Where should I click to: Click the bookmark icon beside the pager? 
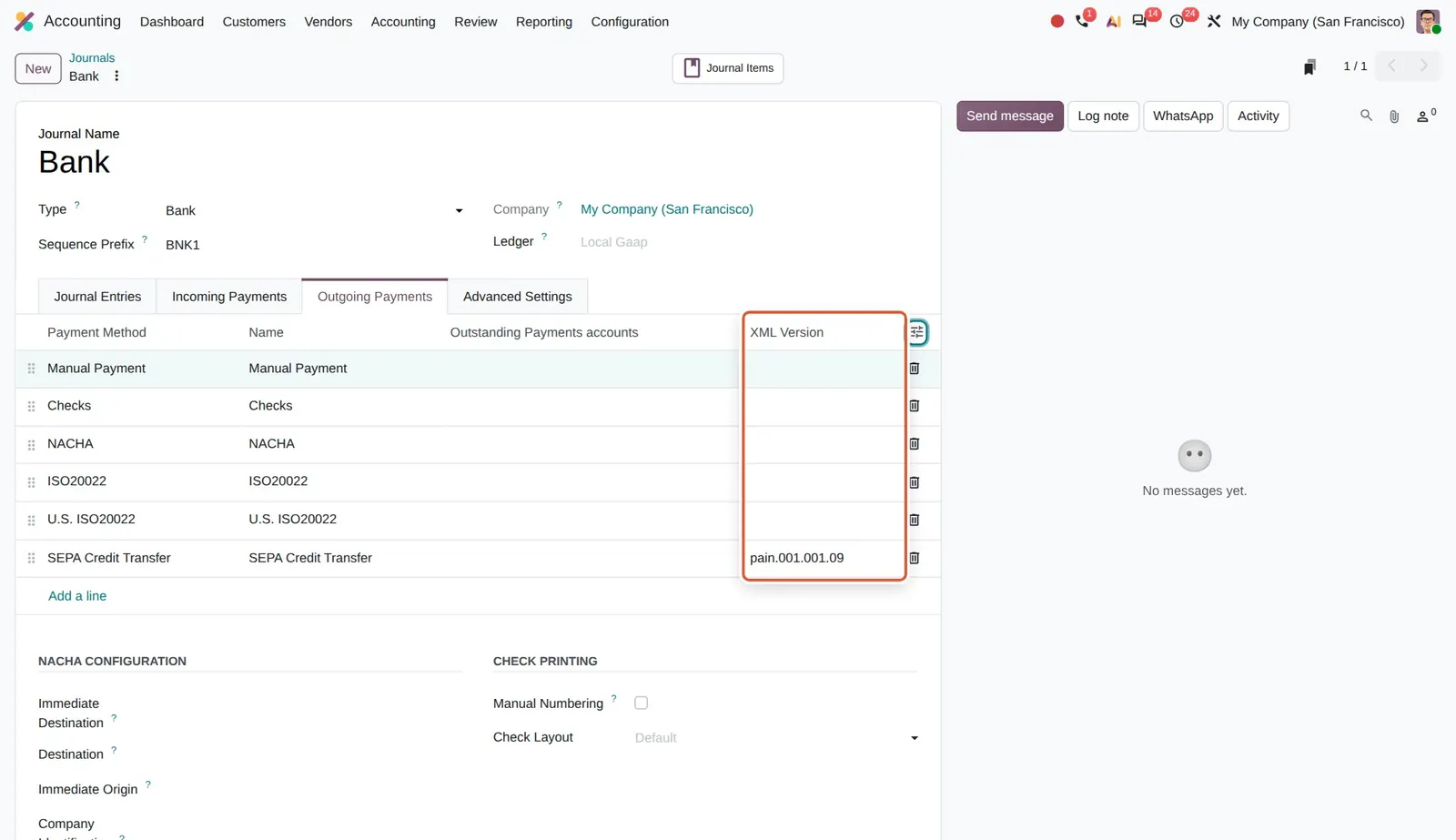(x=1309, y=67)
